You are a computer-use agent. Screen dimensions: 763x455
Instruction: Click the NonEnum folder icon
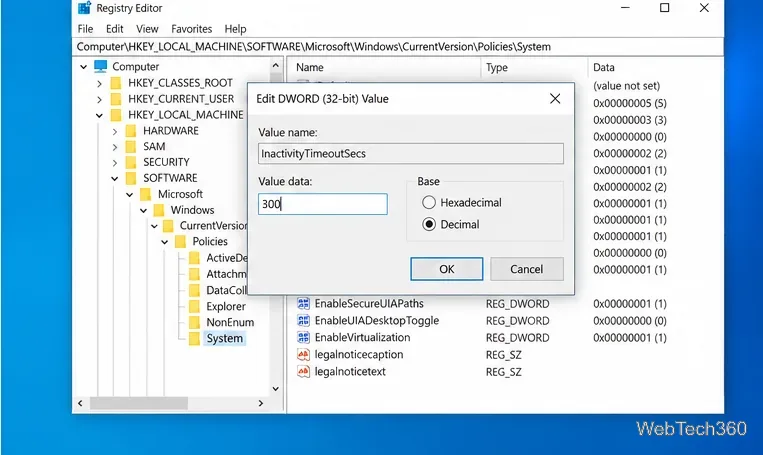pos(194,322)
